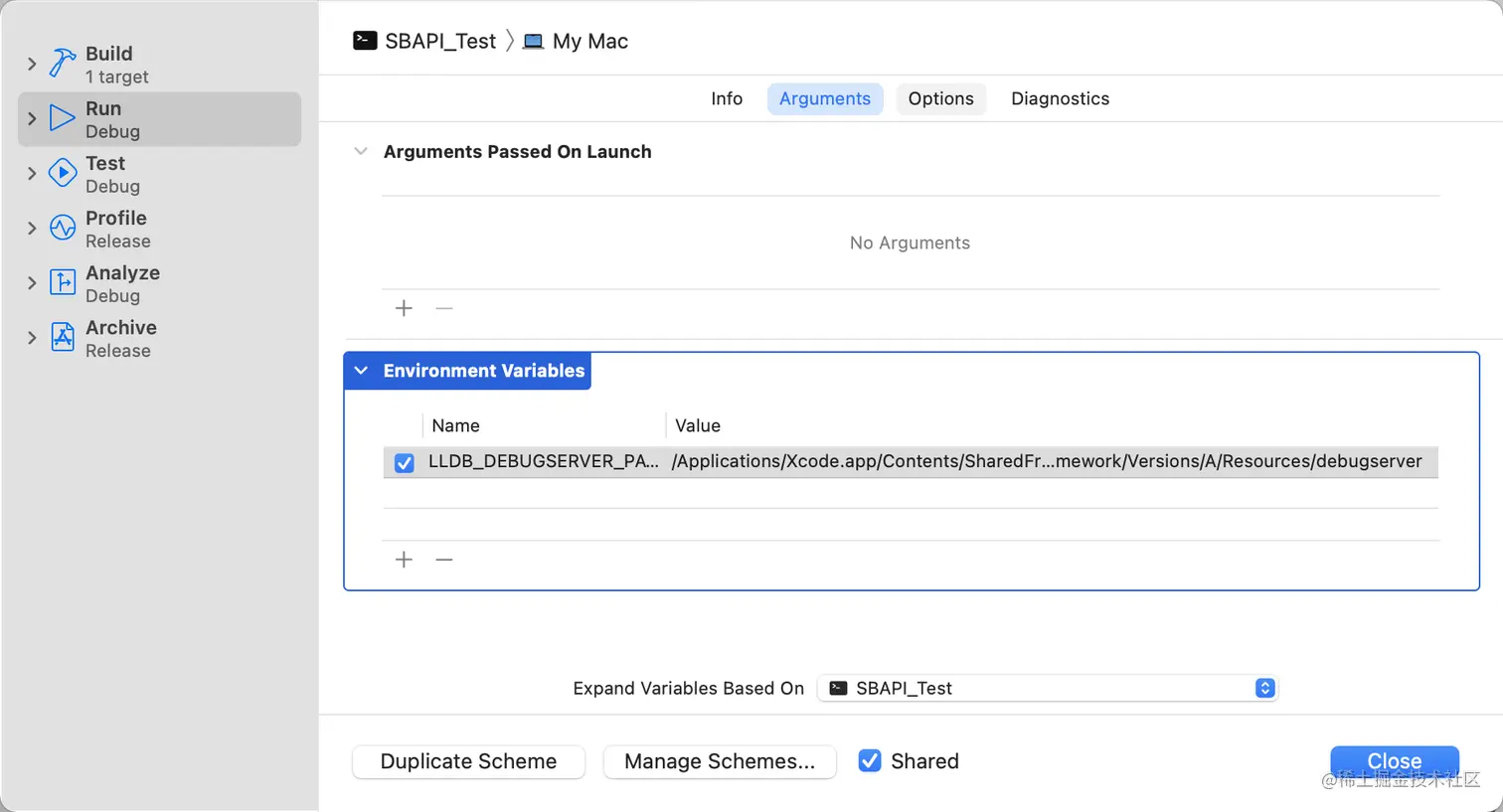Expand the Build action disclosure arrow
Image resolution: width=1503 pixels, height=812 pixels.
coord(32,64)
